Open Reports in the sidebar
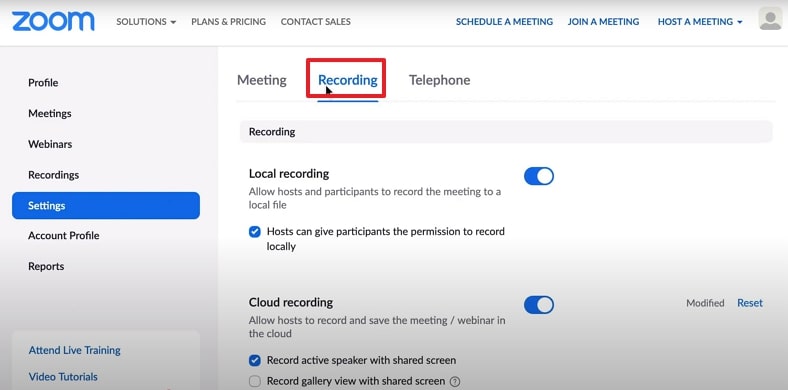788x390 pixels. click(x=46, y=266)
